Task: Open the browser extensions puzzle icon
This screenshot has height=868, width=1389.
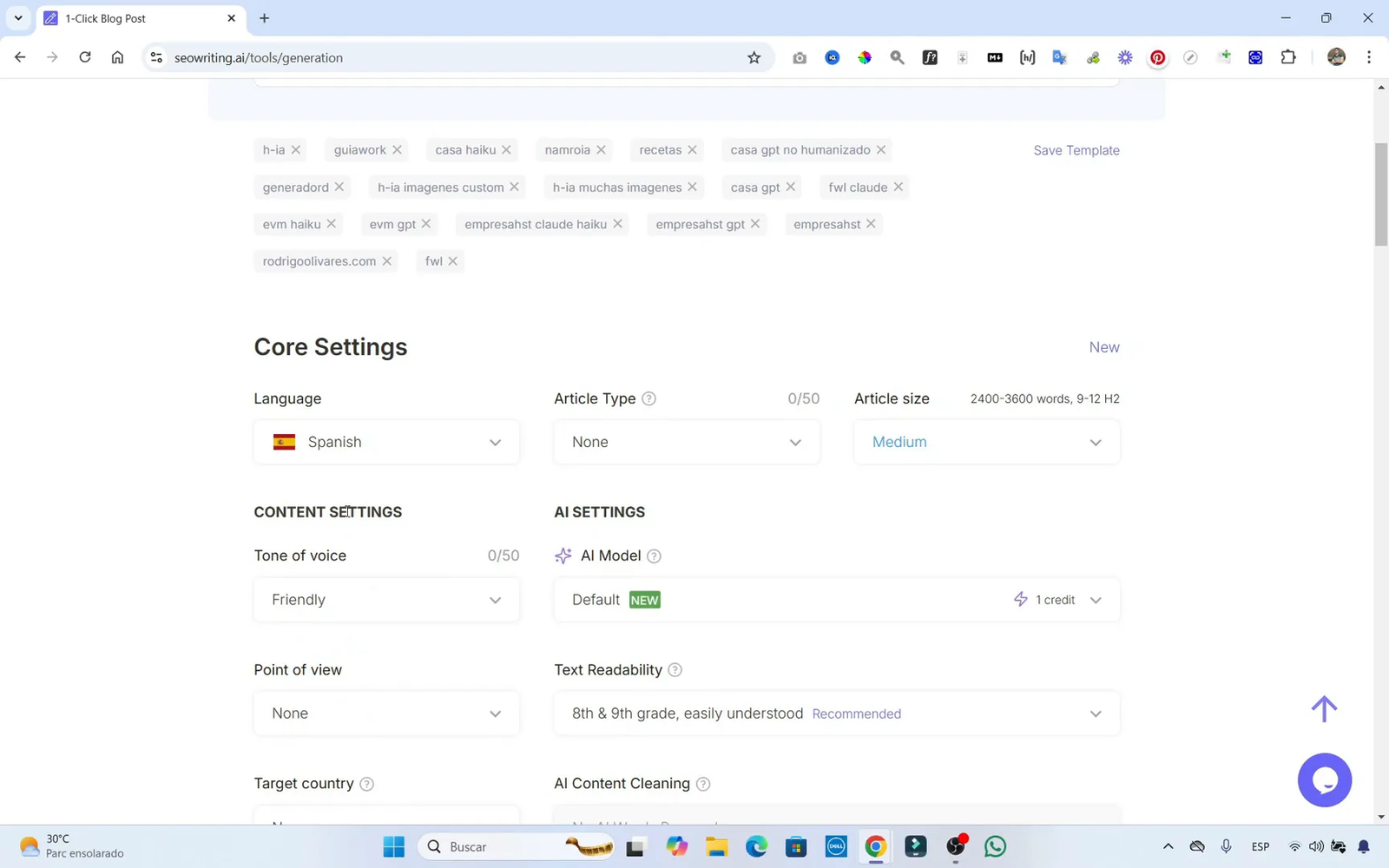Action: pyautogui.click(x=1288, y=57)
